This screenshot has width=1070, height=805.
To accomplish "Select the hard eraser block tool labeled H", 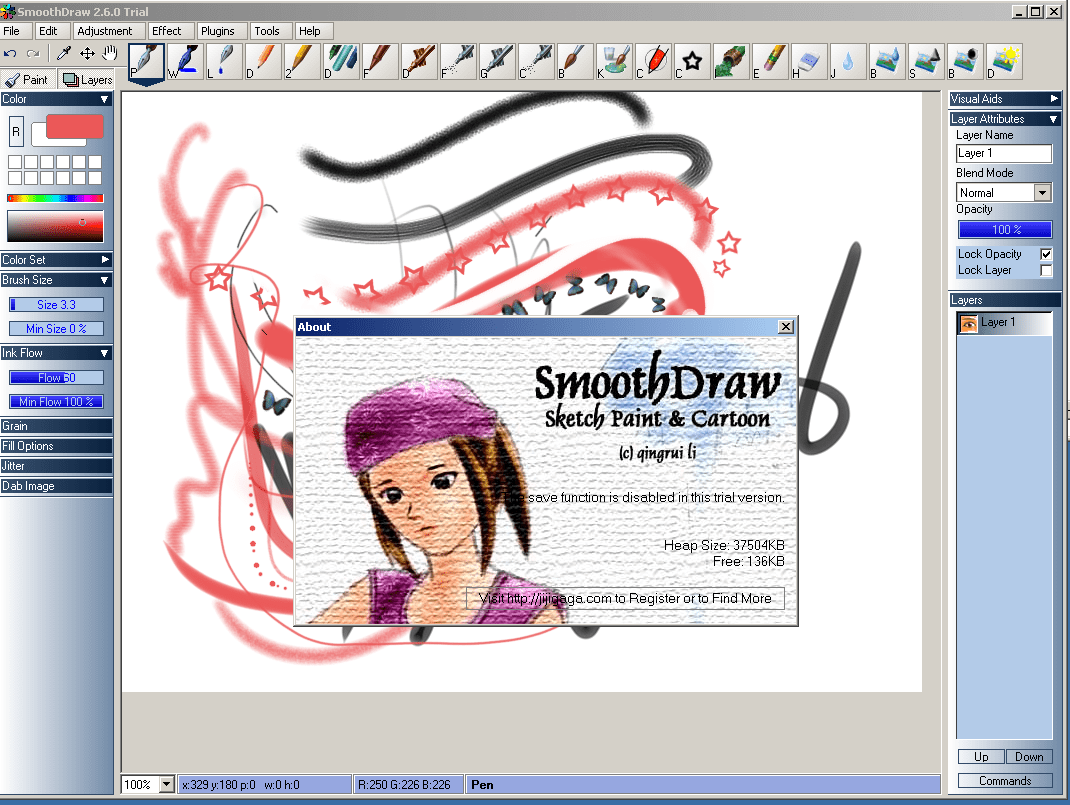I will (x=809, y=62).
